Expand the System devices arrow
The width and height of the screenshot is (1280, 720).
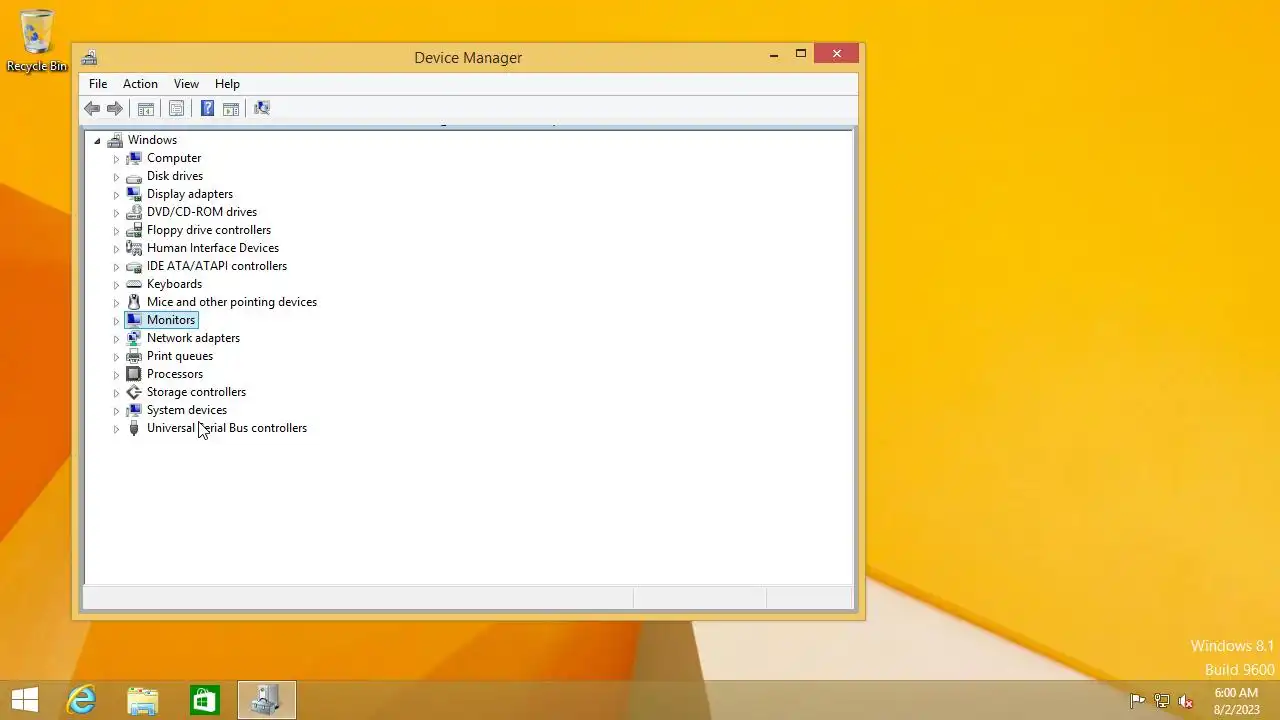[116, 411]
